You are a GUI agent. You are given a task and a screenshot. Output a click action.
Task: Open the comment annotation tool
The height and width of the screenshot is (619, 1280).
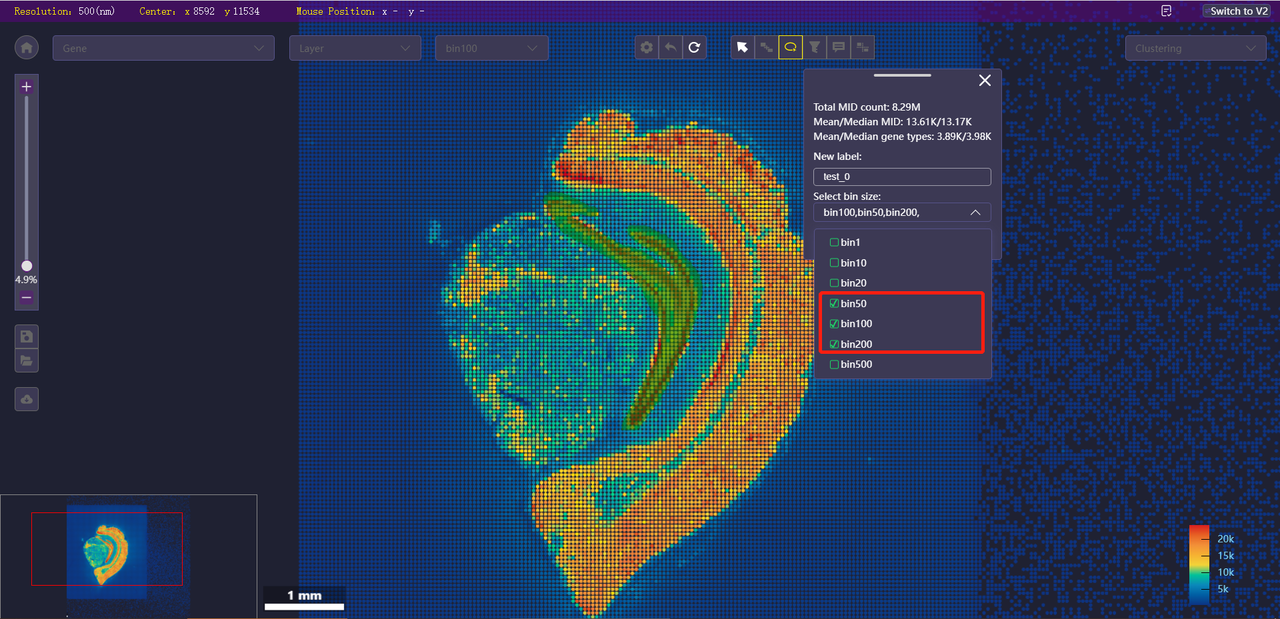839,47
